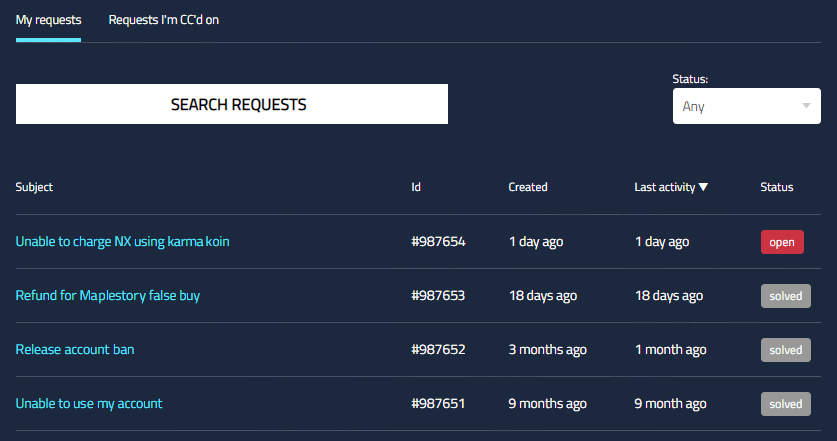
Task: Click the Id column header
Action: point(416,187)
